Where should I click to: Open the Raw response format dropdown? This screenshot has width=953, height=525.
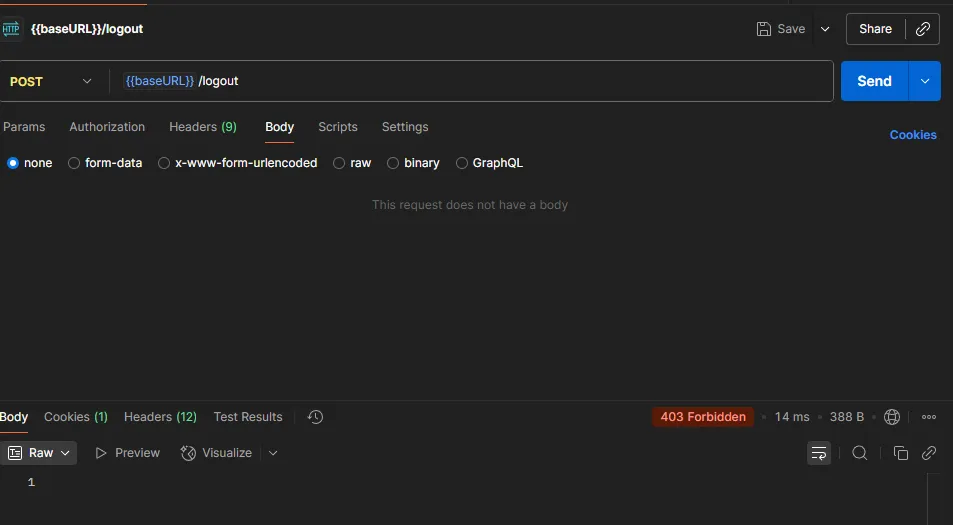pyautogui.click(x=40, y=453)
